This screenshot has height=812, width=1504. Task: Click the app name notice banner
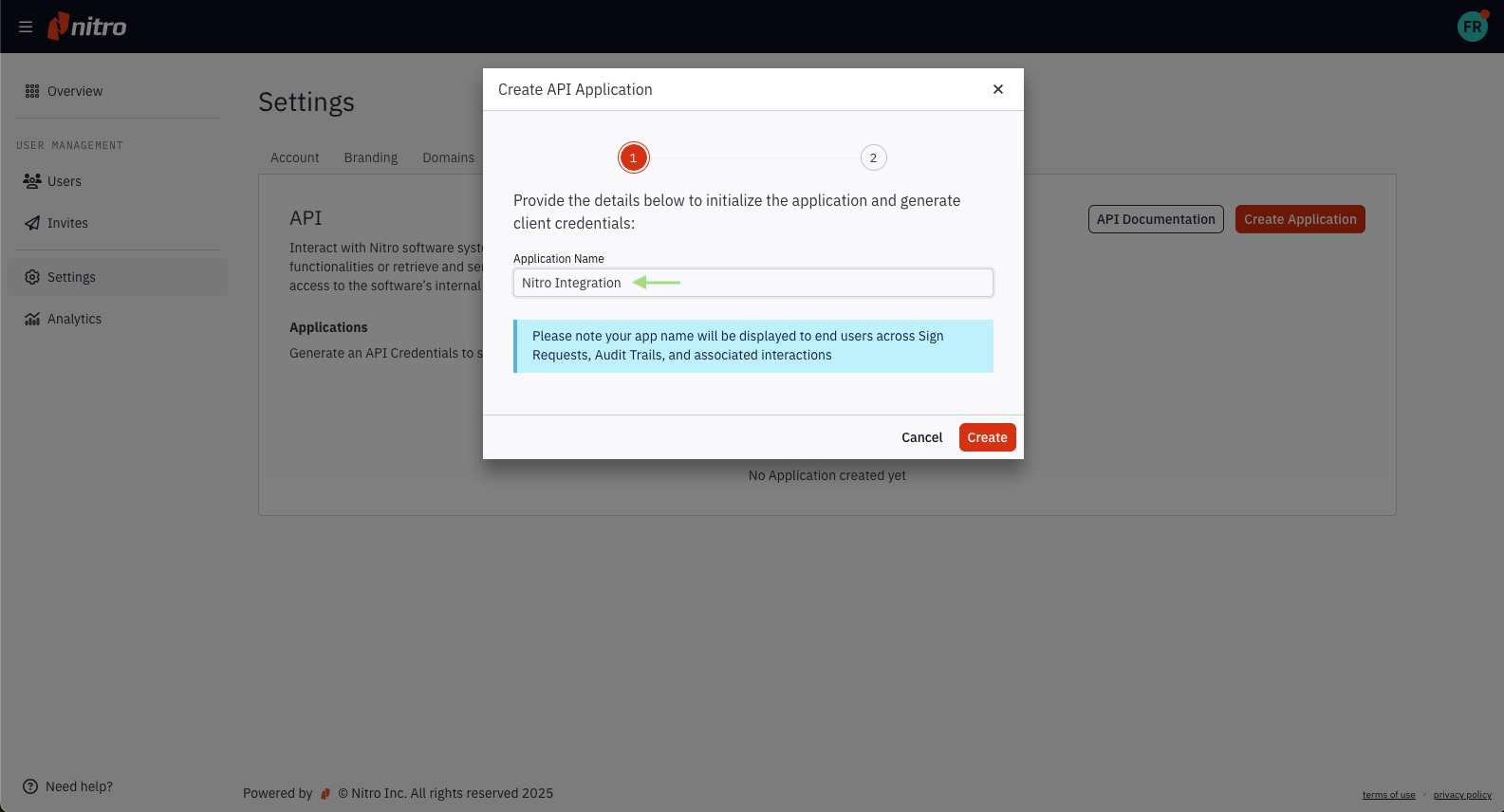tap(753, 346)
